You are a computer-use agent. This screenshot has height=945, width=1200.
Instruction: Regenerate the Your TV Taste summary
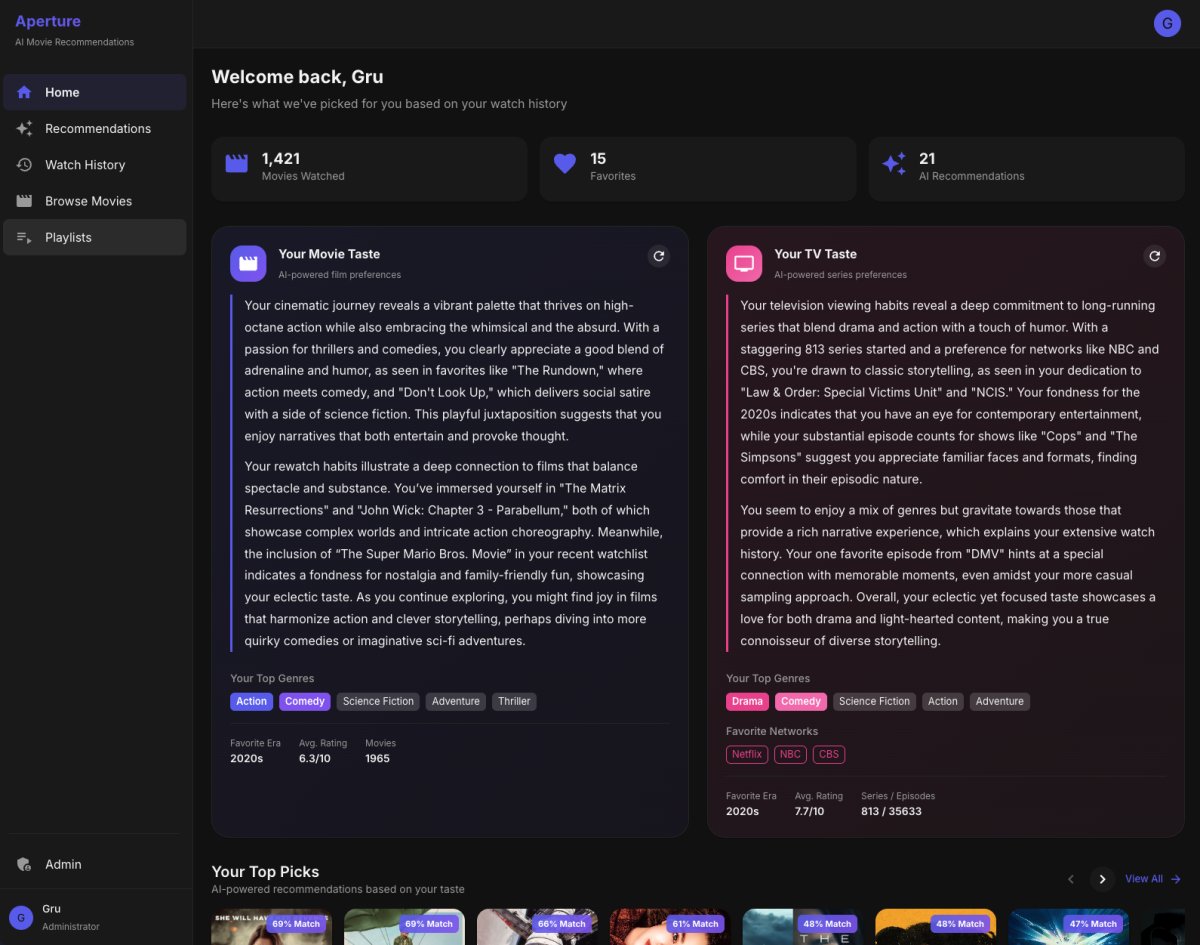[x=1155, y=256]
